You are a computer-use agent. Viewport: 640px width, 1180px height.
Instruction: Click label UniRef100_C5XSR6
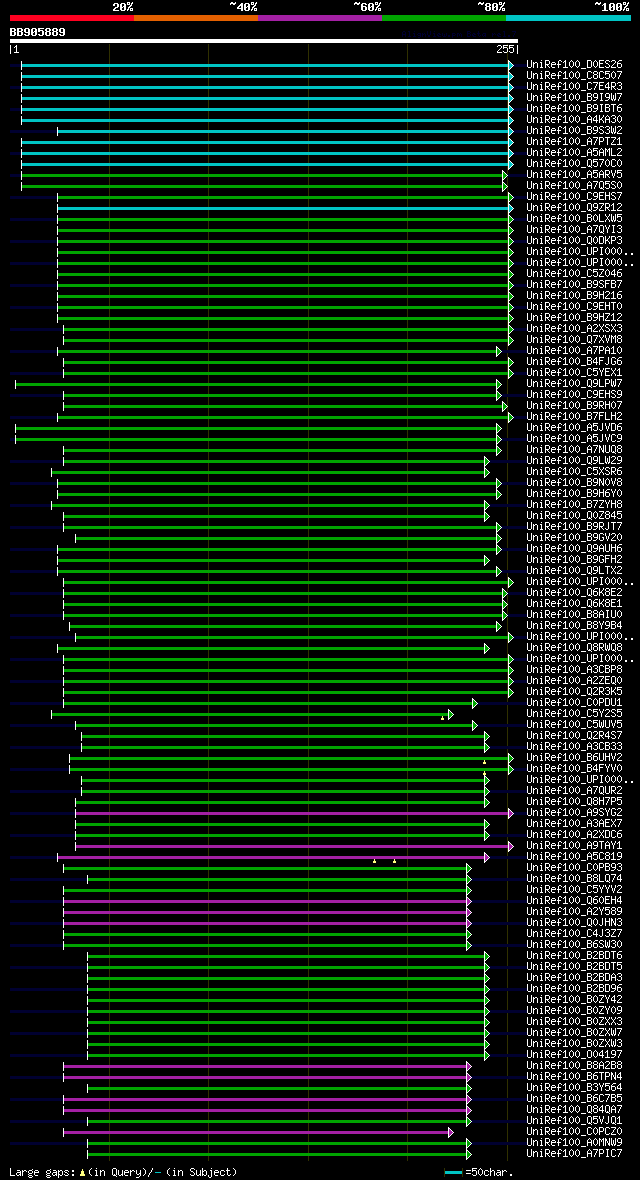[574, 471]
